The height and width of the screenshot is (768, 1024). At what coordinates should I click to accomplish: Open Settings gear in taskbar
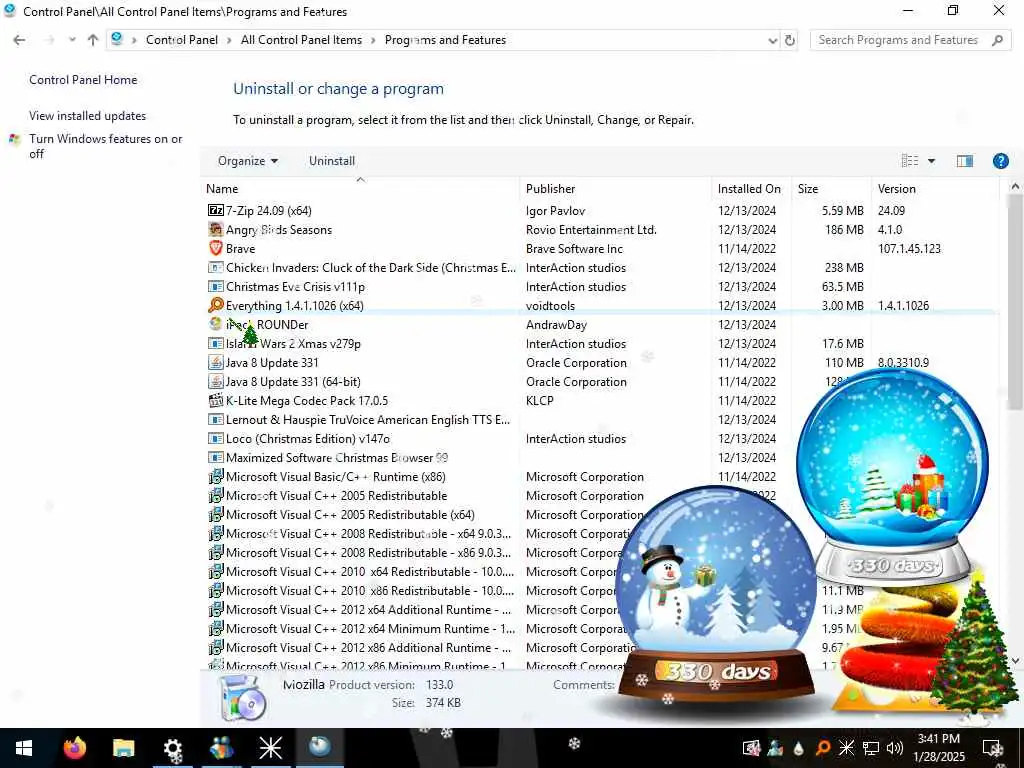click(x=172, y=748)
